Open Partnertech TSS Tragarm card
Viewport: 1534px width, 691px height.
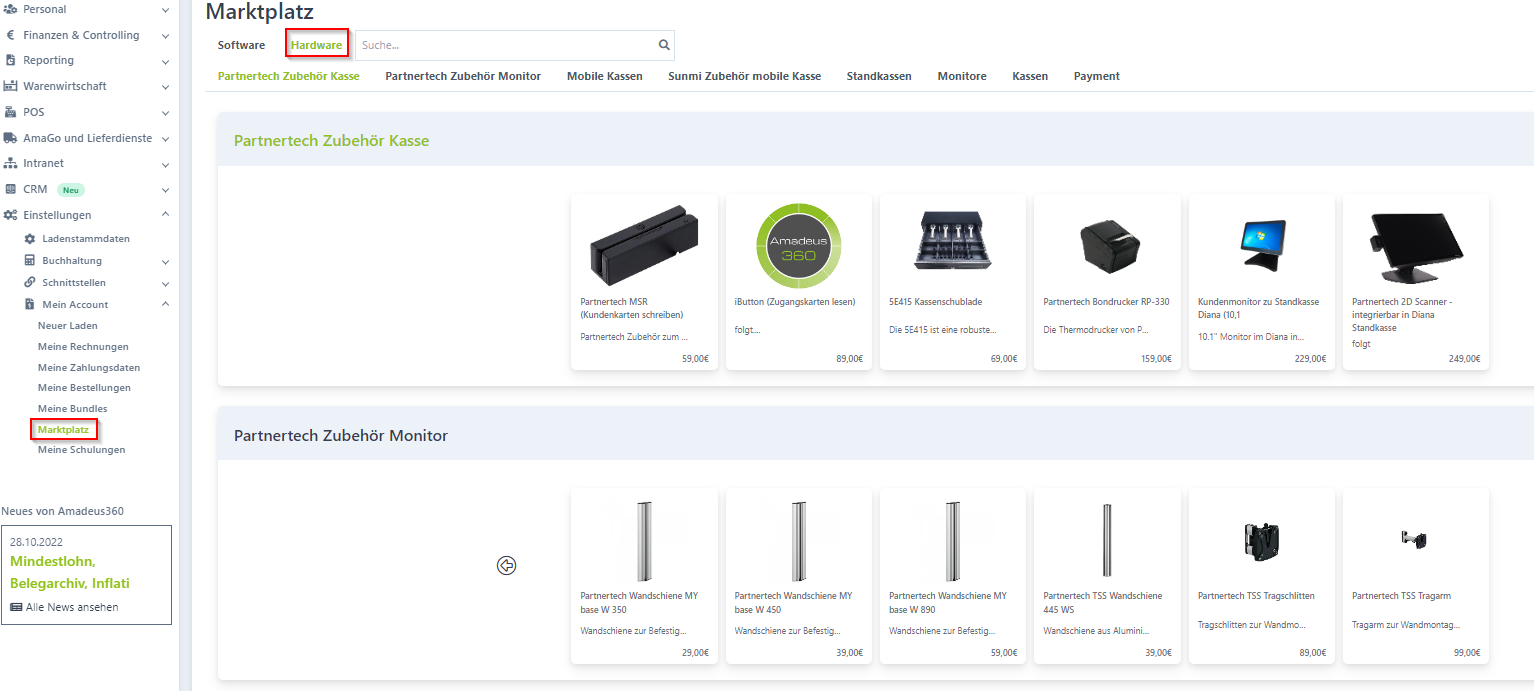click(1416, 576)
